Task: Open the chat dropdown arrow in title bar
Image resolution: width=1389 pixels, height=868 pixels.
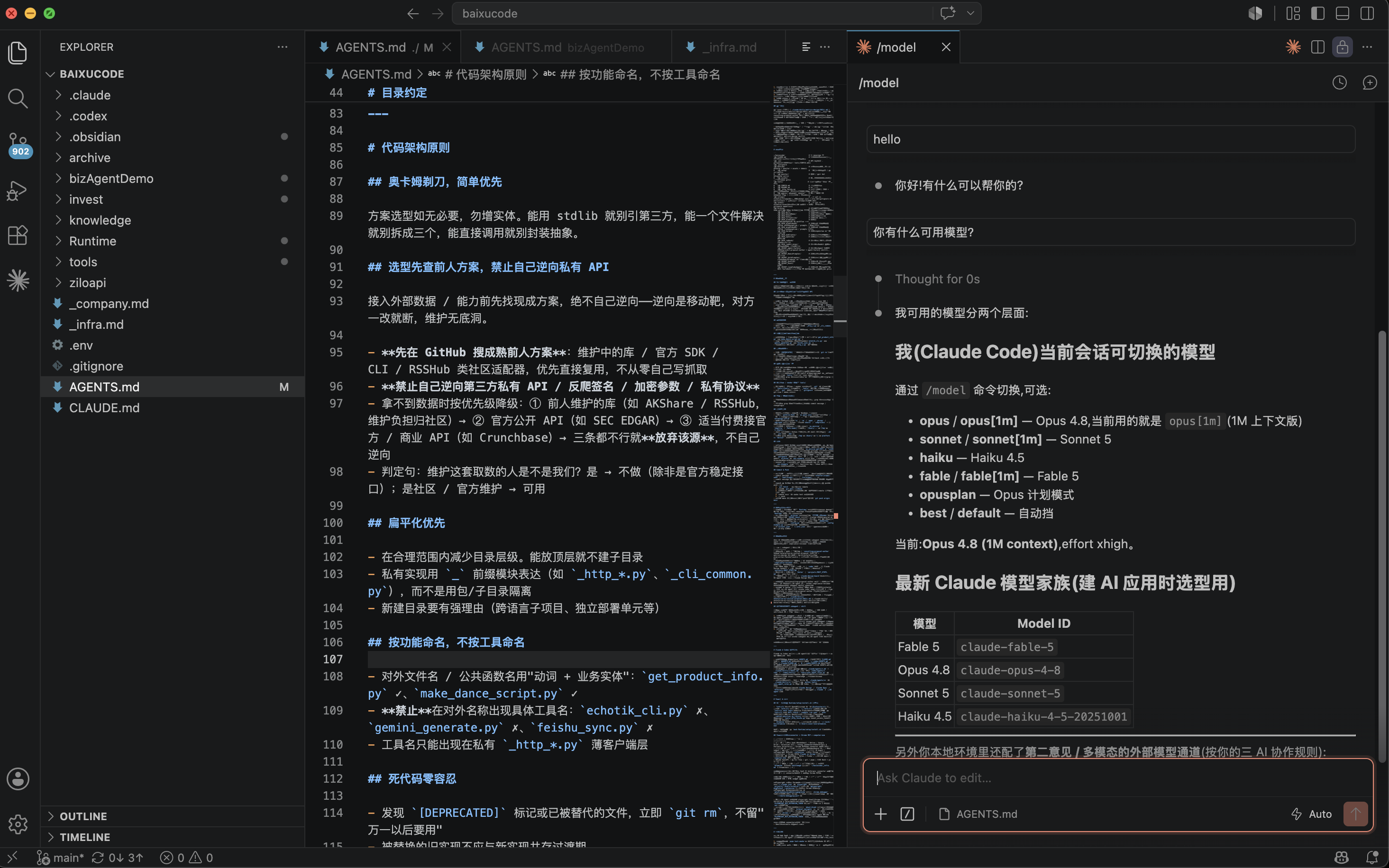Action: [970, 13]
